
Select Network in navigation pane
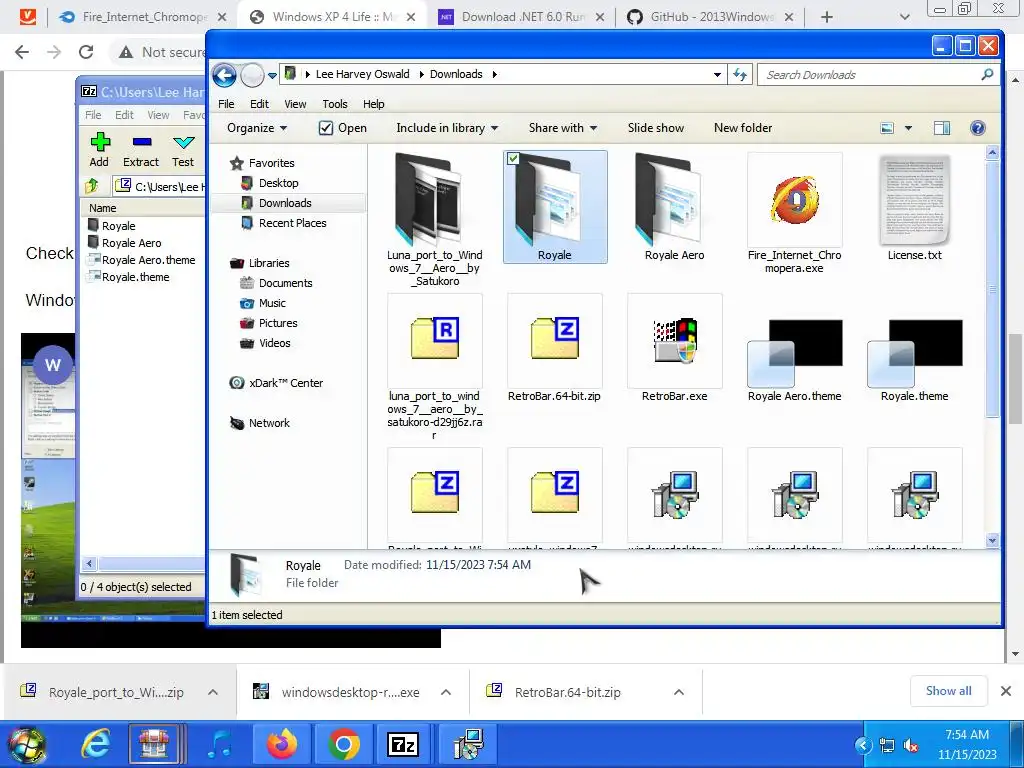click(x=268, y=423)
